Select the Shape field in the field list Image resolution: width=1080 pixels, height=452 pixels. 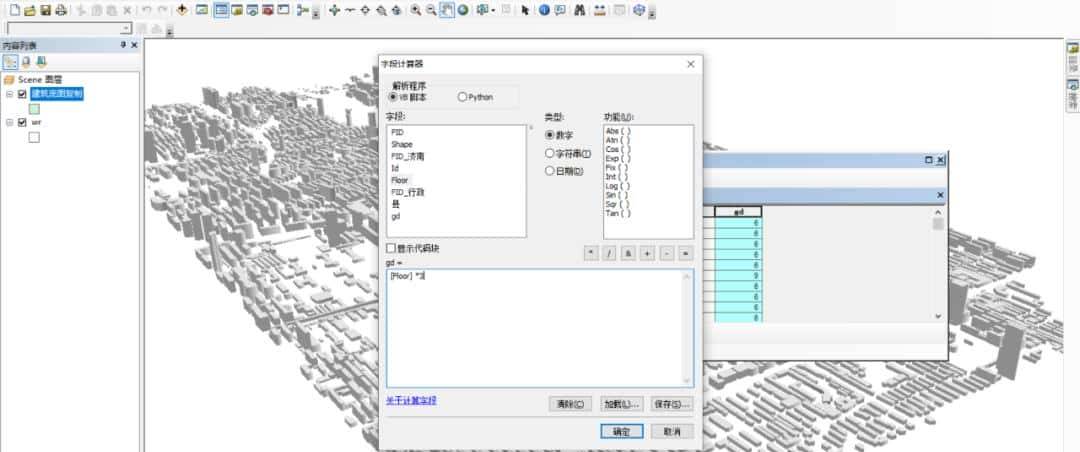coord(402,145)
